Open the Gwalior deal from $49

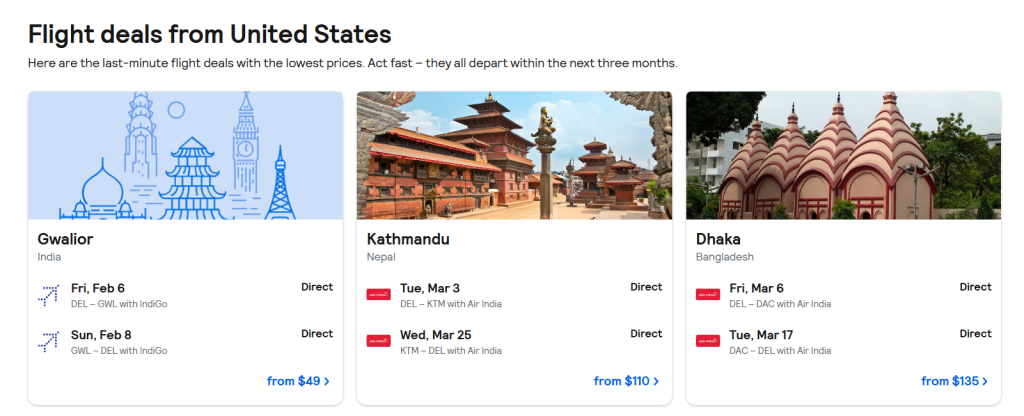tap(298, 381)
